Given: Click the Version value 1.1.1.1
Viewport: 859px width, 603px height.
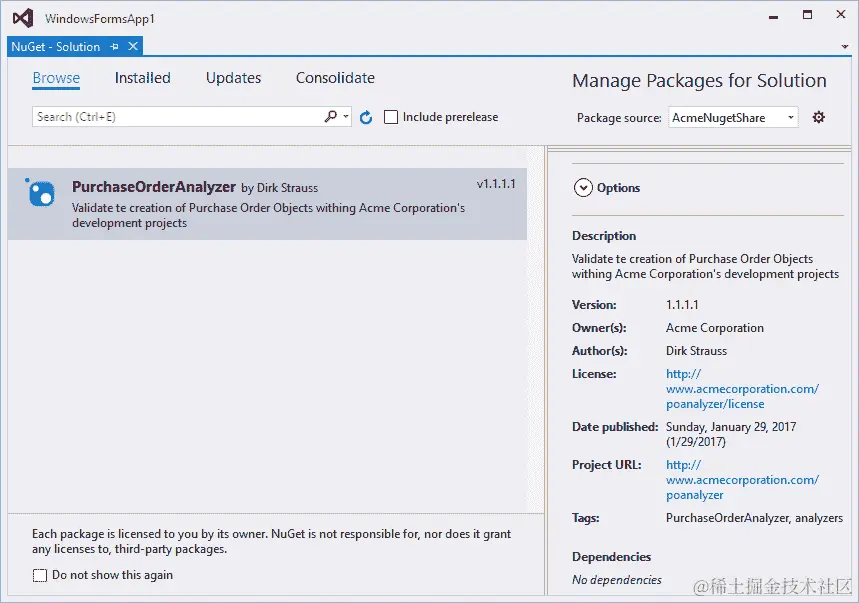Looking at the screenshot, I should (682, 305).
